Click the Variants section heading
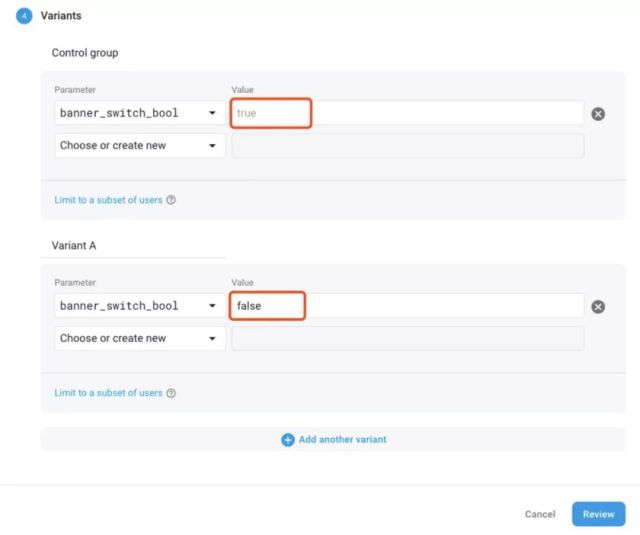 [x=61, y=16]
